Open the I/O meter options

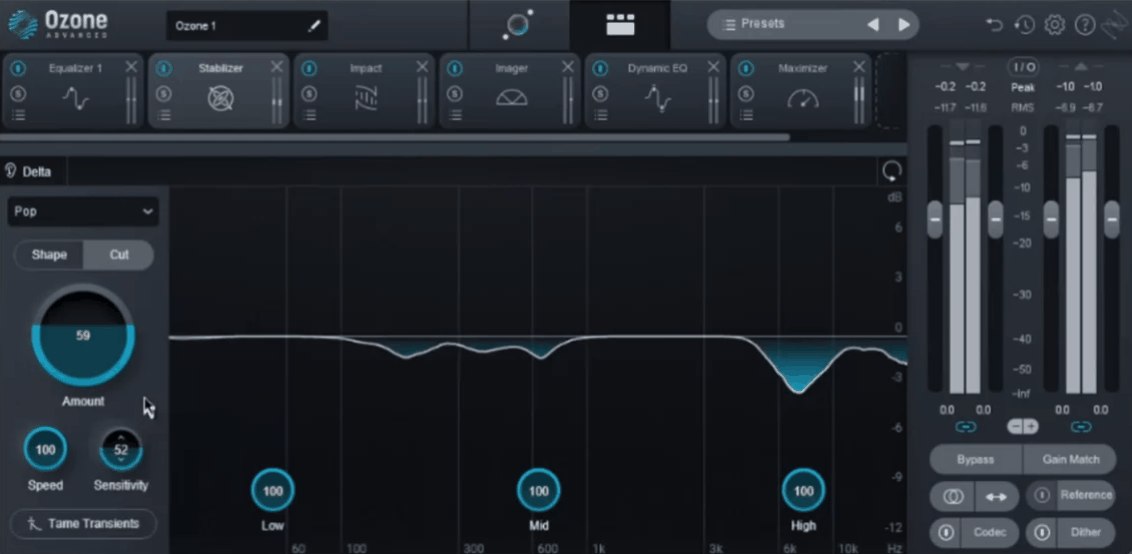1023,67
